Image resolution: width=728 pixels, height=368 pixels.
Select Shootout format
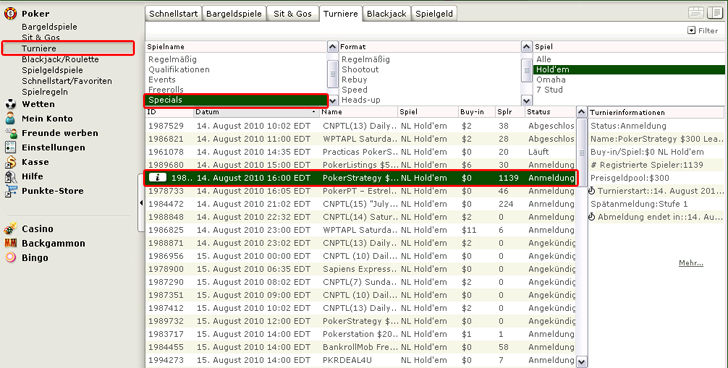click(429, 70)
